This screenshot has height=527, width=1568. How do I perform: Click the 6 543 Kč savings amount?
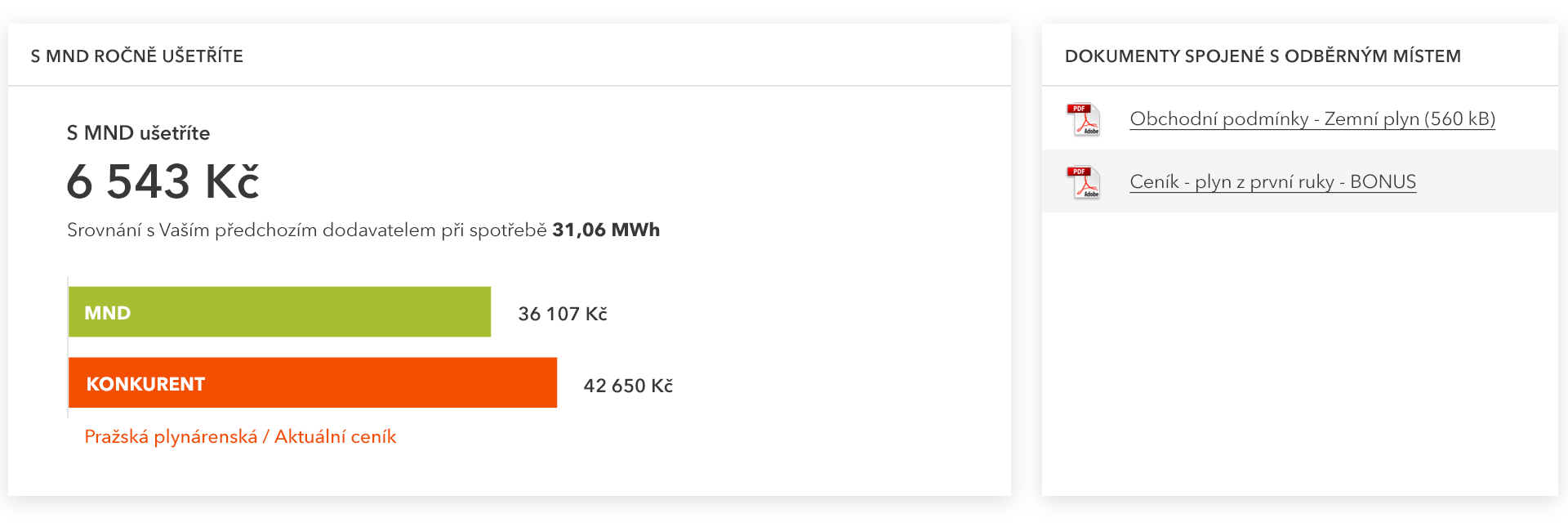[x=163, y=181]
